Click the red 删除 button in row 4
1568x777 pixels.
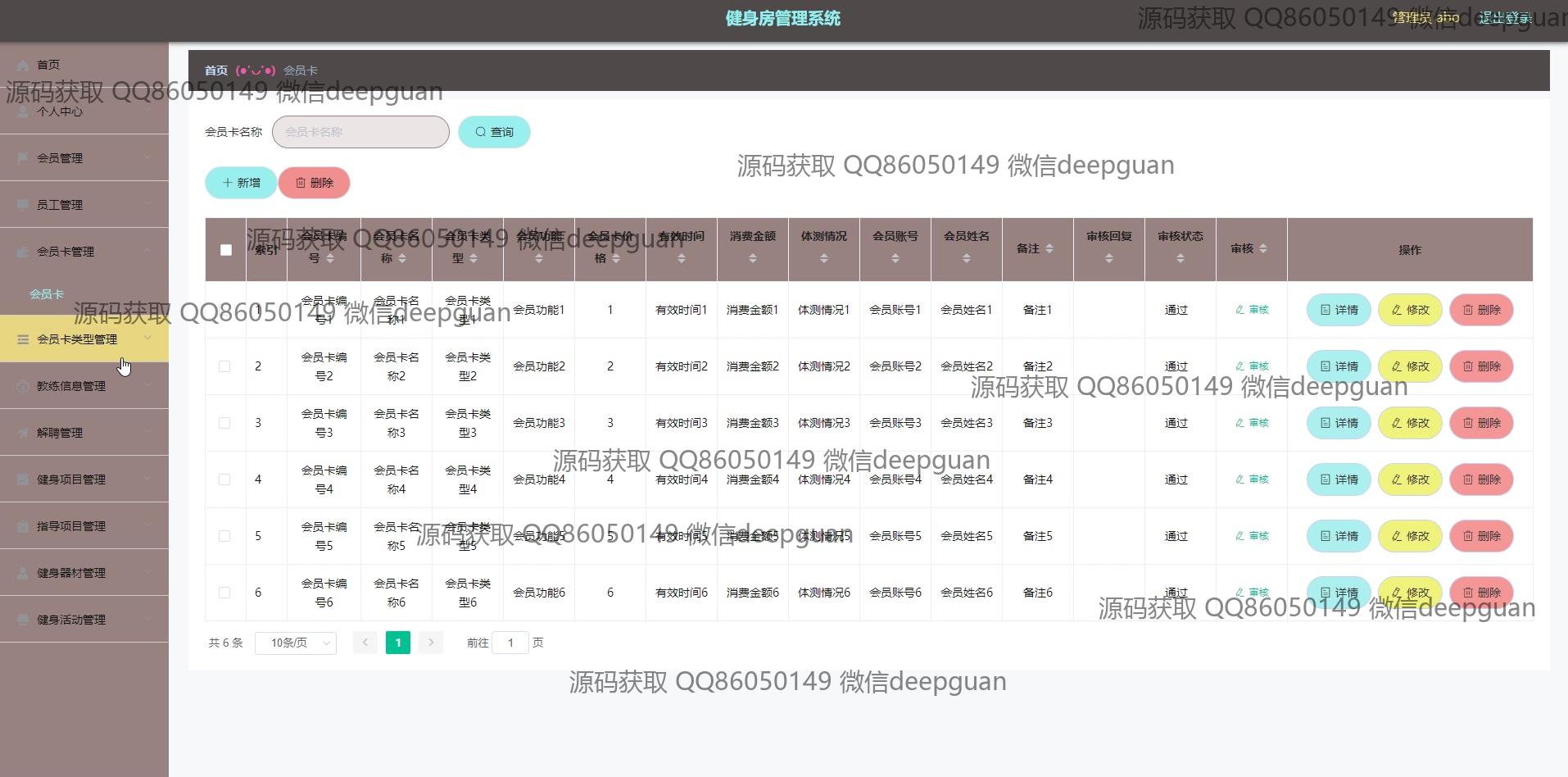point(1481,479)
